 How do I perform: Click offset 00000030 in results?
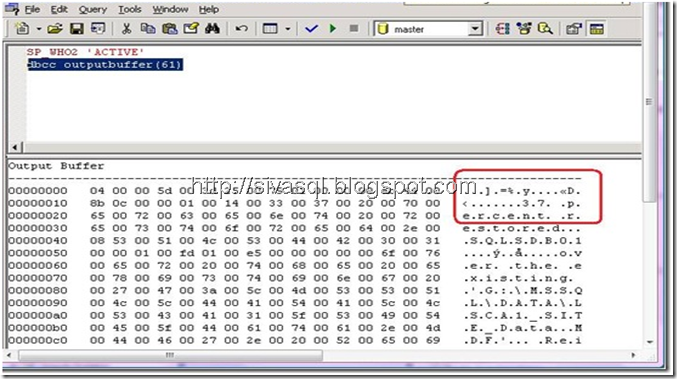click(38, 228)
